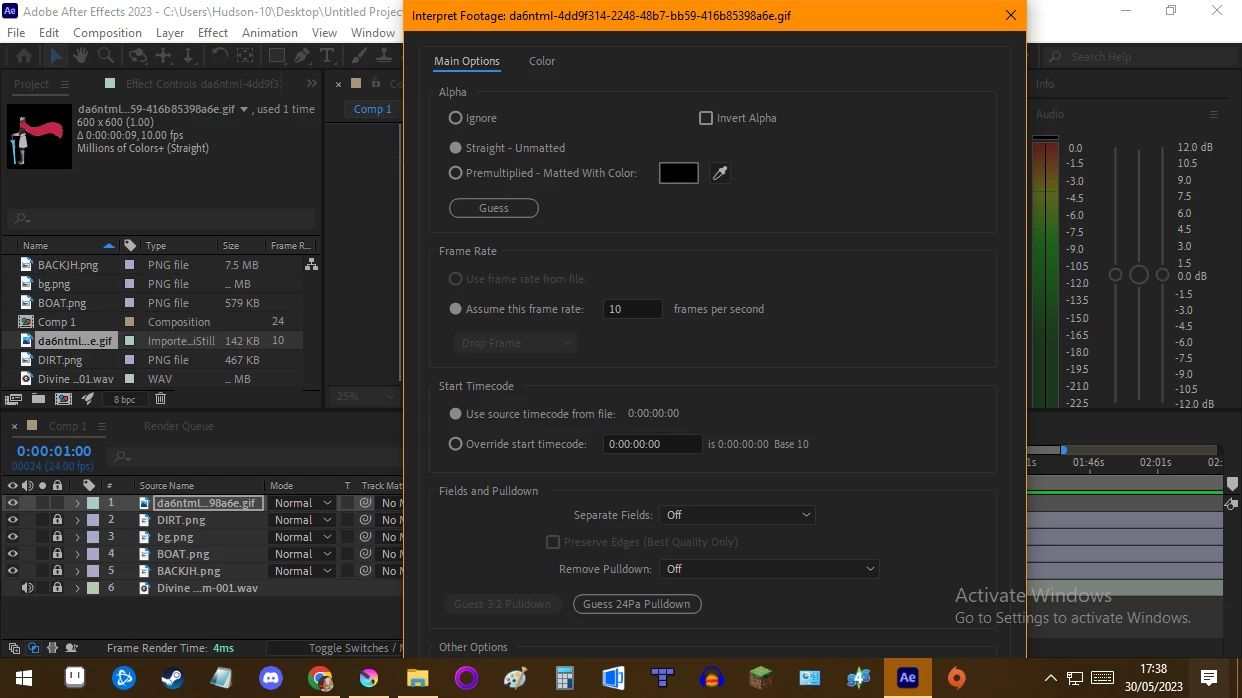1242x698 pixels.
Task: Click the eyedropper next to matte color
Action: click(719, 173)
